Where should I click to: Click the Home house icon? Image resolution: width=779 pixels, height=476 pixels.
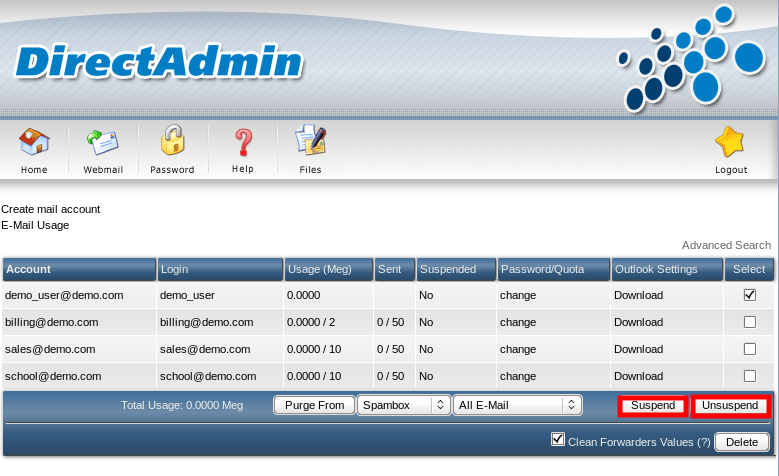[34, 143]
